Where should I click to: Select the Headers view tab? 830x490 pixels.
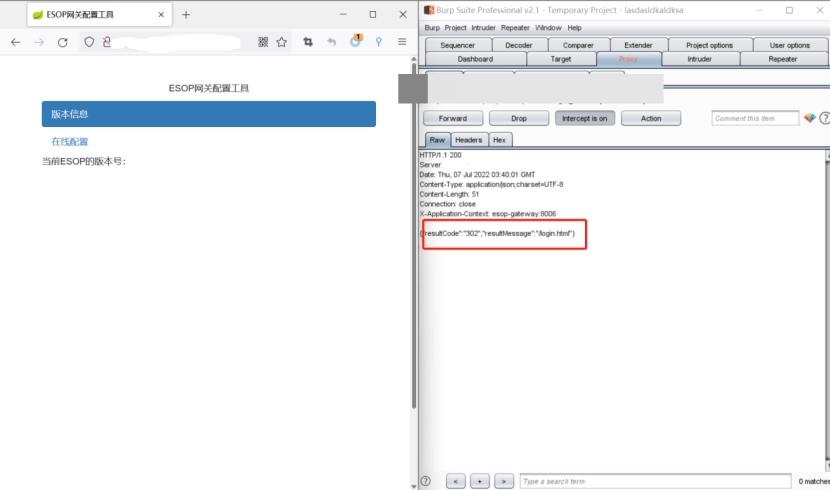coord(469,140)
